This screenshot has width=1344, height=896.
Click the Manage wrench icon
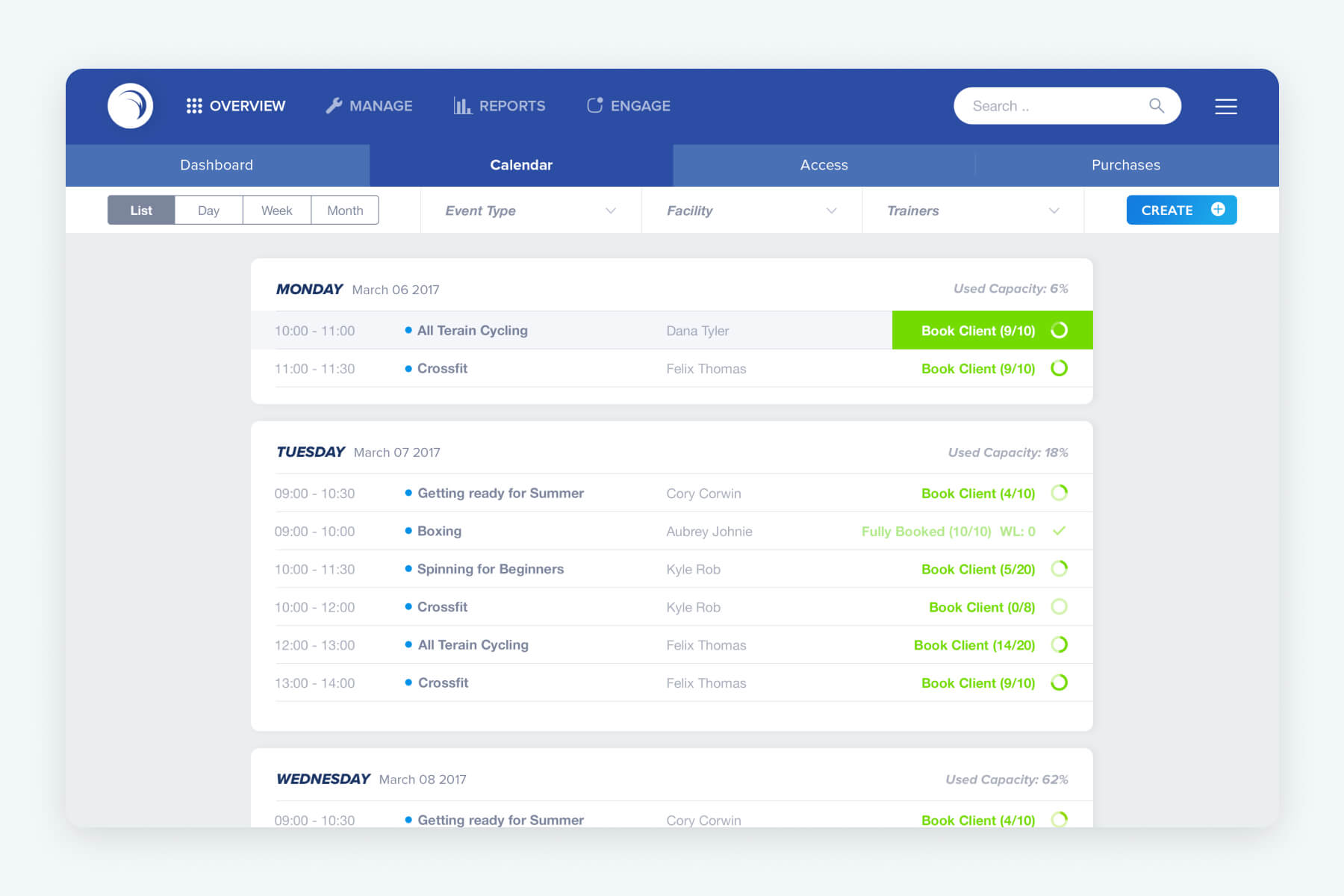[x=334, y=106]
